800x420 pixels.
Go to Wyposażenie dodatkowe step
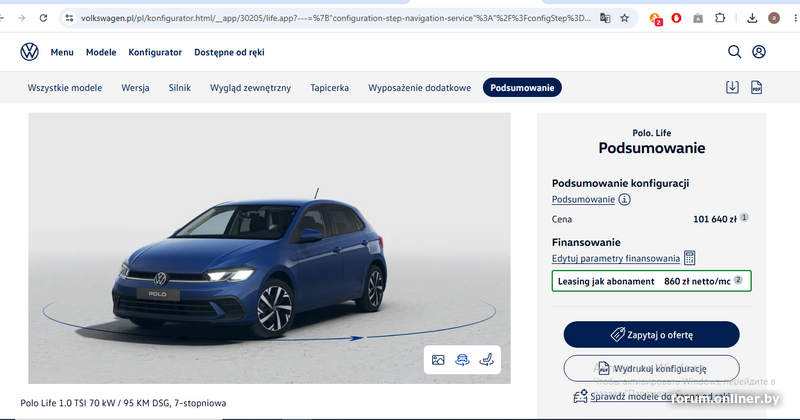[x=419, y=88]
